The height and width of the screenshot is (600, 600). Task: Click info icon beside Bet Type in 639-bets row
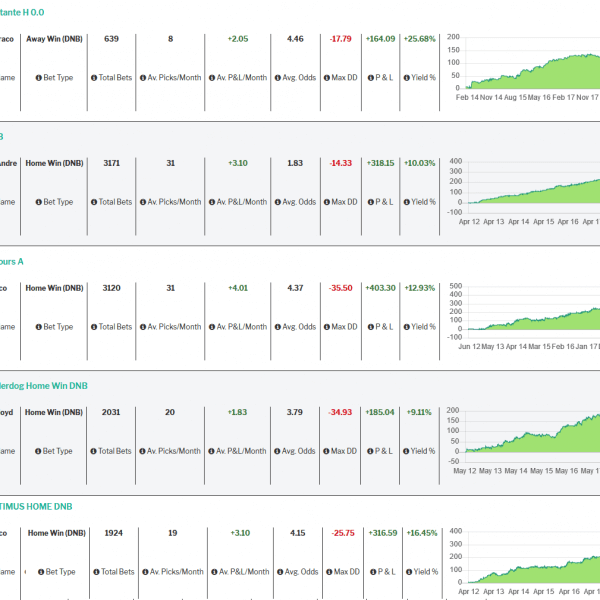tap(39, 78)
